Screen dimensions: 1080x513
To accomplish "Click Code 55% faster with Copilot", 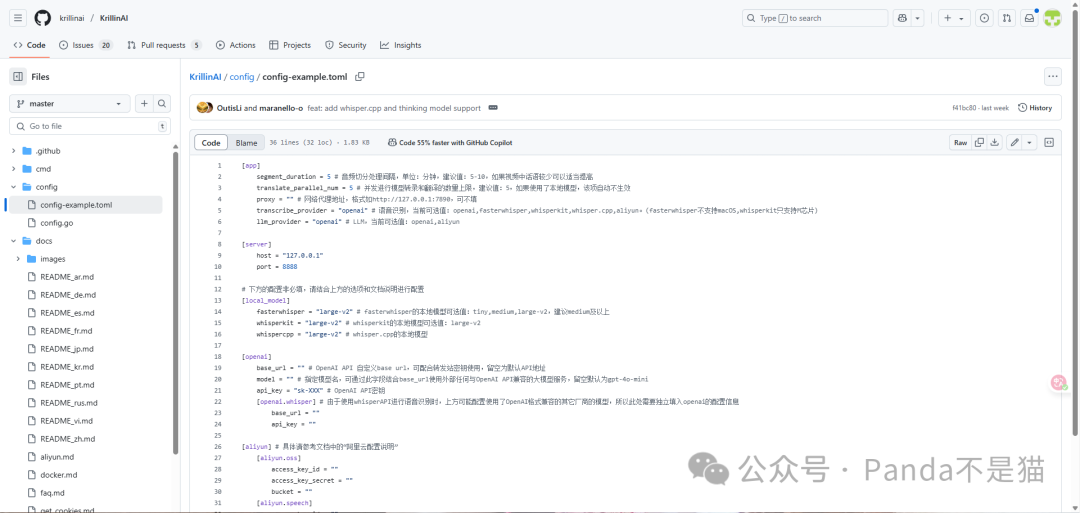I will coord(450,143).
